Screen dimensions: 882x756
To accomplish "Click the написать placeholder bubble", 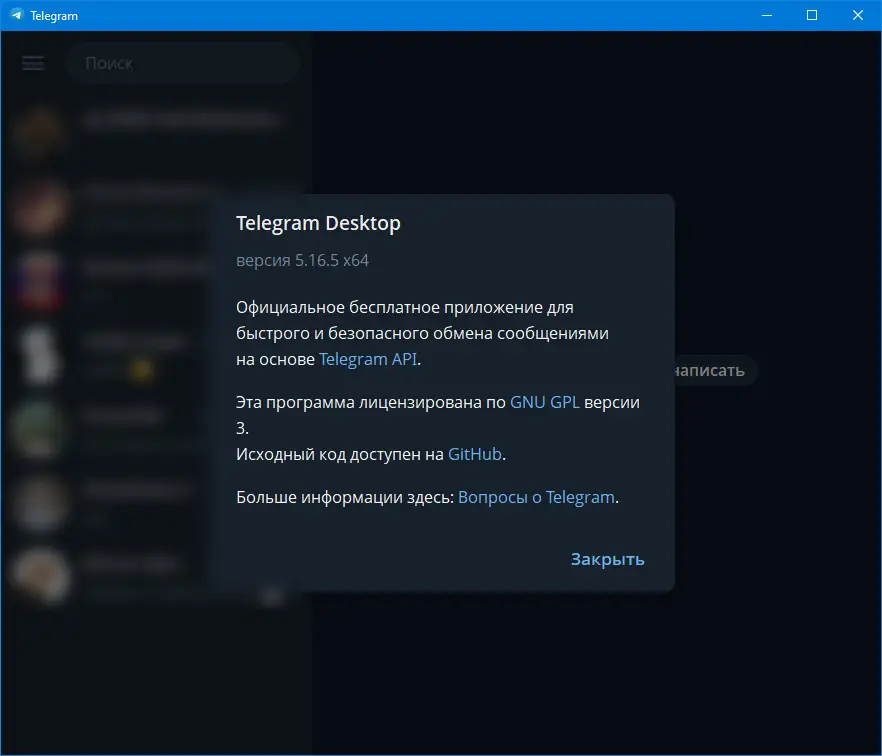I will point(716,371).
